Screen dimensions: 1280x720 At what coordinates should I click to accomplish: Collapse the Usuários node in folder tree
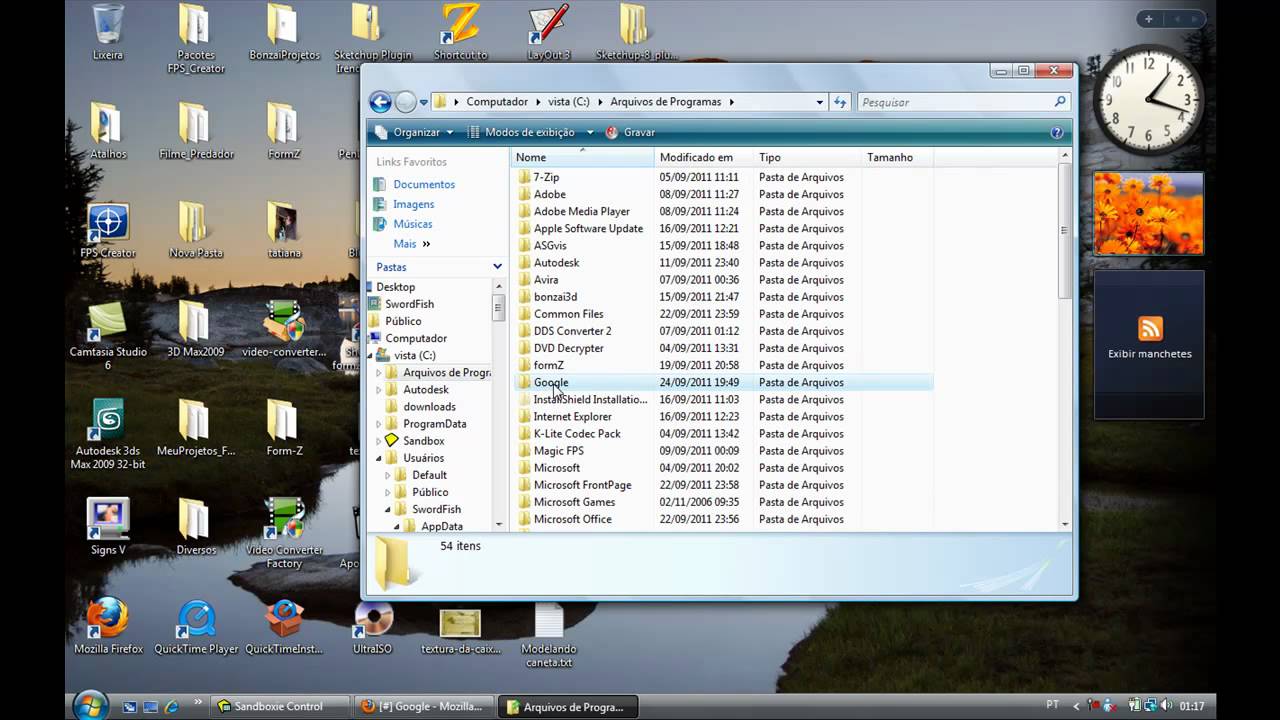380,458
